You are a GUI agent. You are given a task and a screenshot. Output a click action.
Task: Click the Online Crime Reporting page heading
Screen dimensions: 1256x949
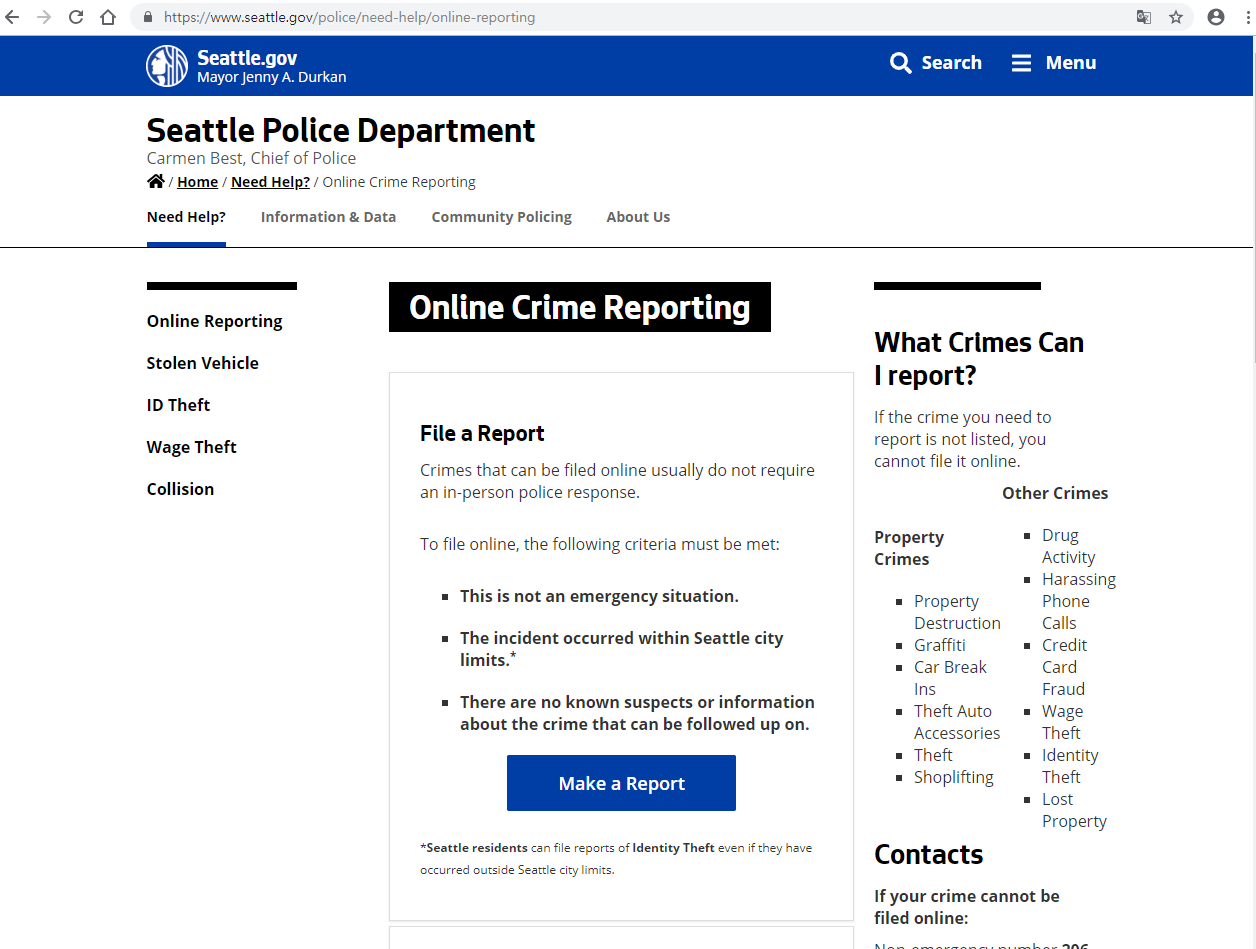click(x=580, y=307)
